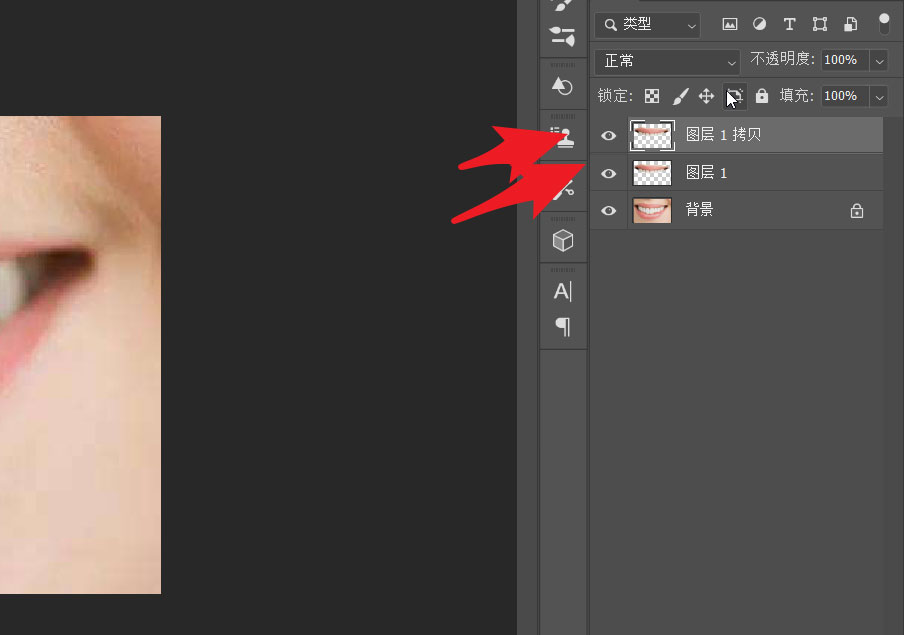Filter for shape layers
This screenshot has width=904, height=635.
[x=820, y=24]
